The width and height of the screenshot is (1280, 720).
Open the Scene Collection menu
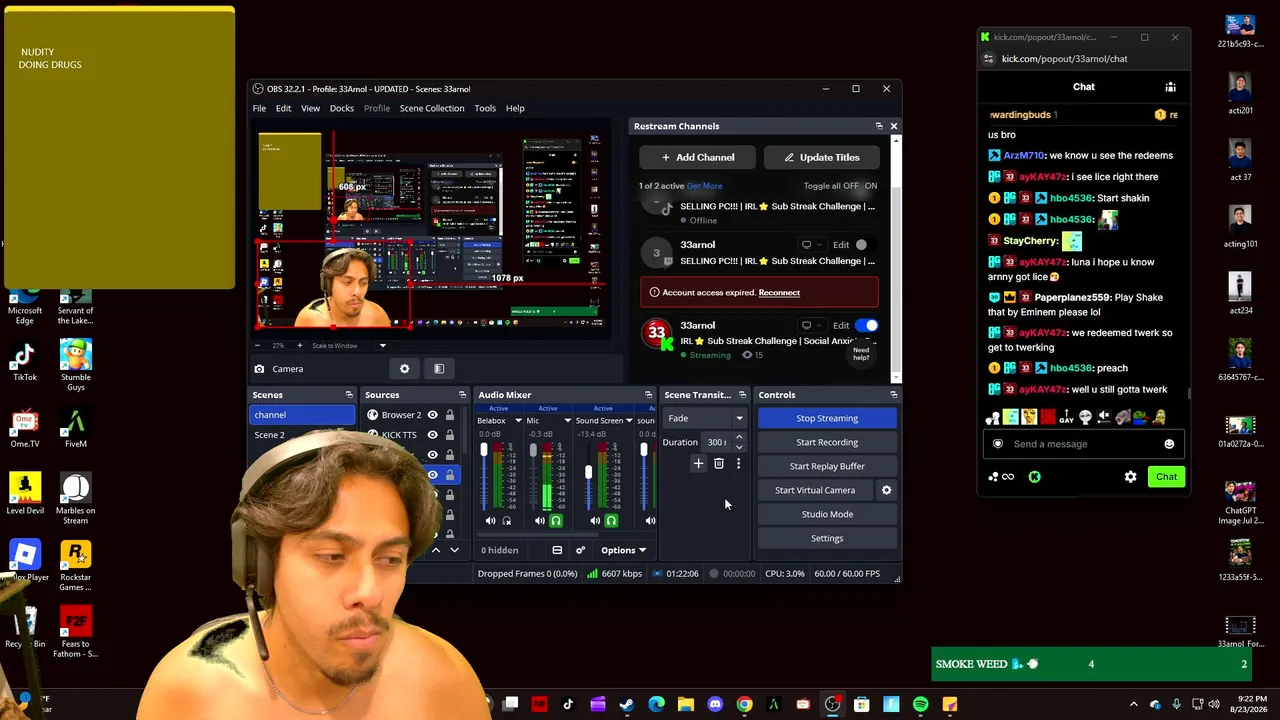pos(432,108)
